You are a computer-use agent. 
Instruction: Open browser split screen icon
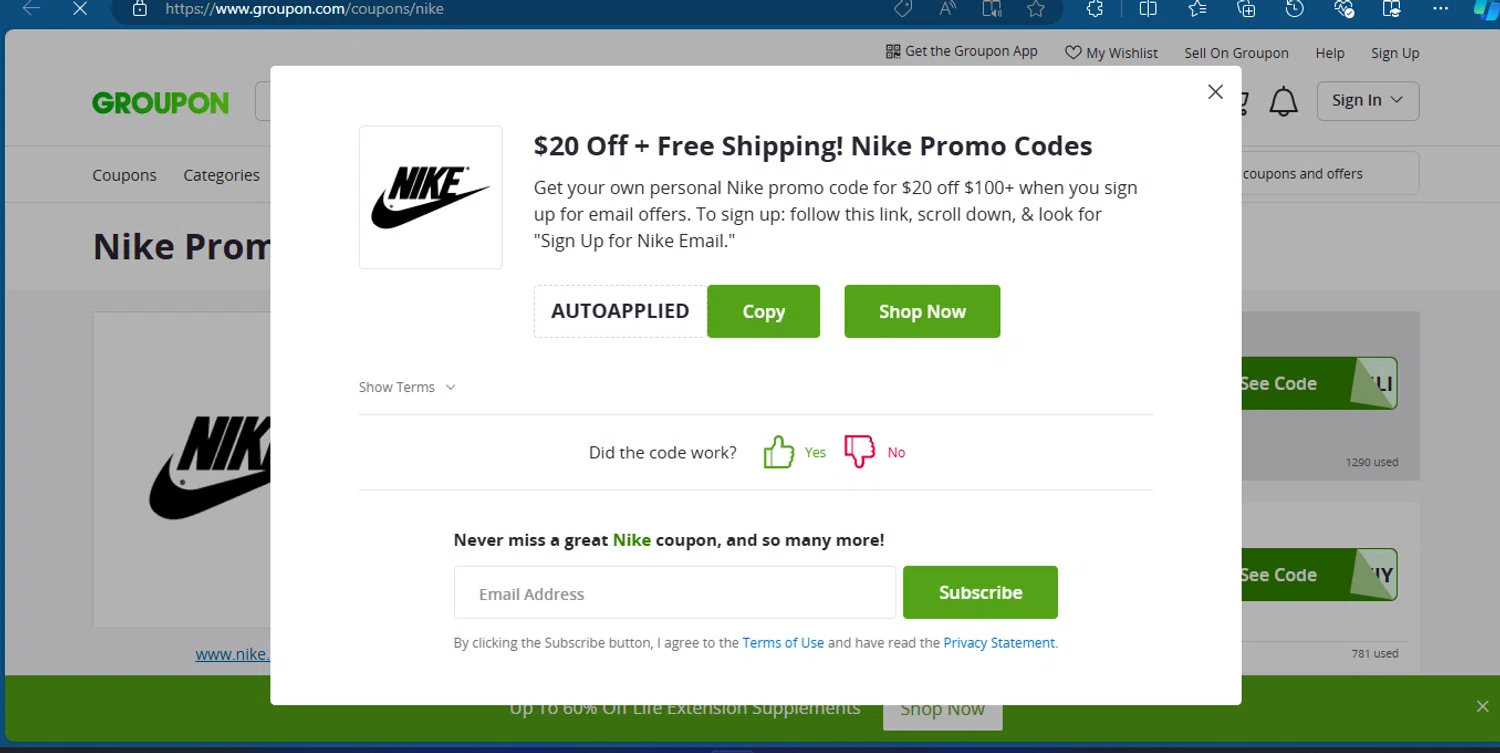tap(1148, 9)
